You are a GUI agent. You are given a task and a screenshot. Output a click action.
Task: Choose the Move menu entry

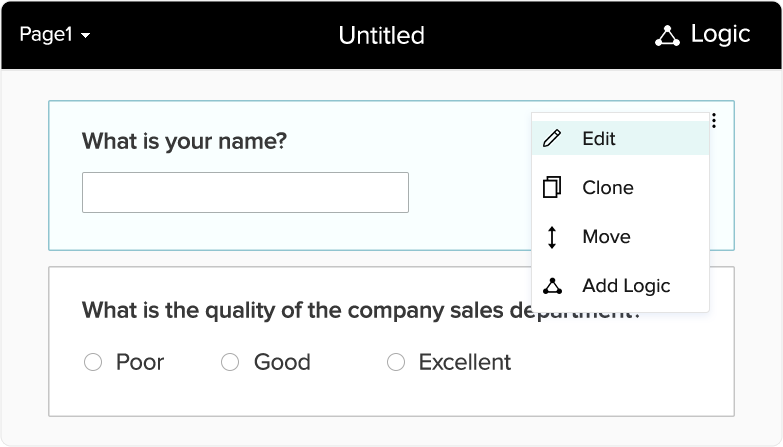pyautogui.click(x=606, y=237)
